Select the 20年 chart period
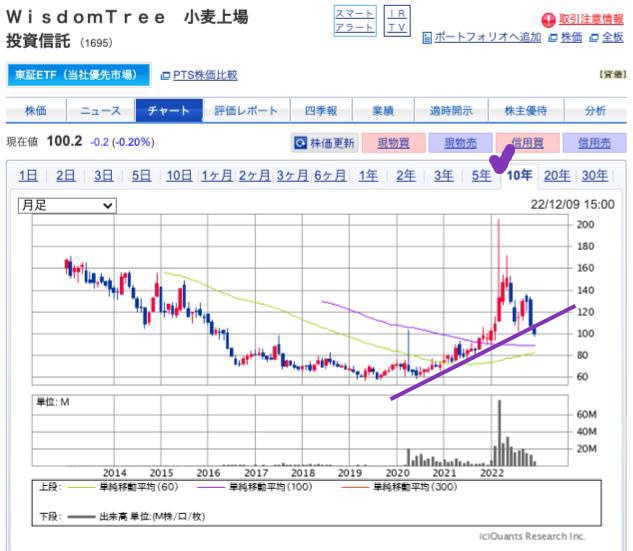 557,176
